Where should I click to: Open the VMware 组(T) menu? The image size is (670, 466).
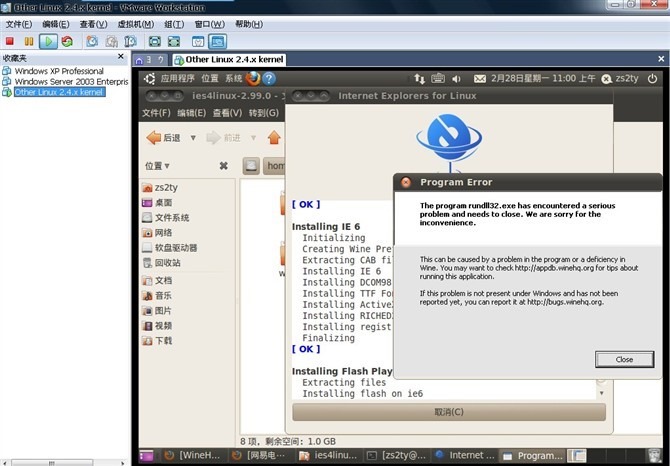(174, 24)
